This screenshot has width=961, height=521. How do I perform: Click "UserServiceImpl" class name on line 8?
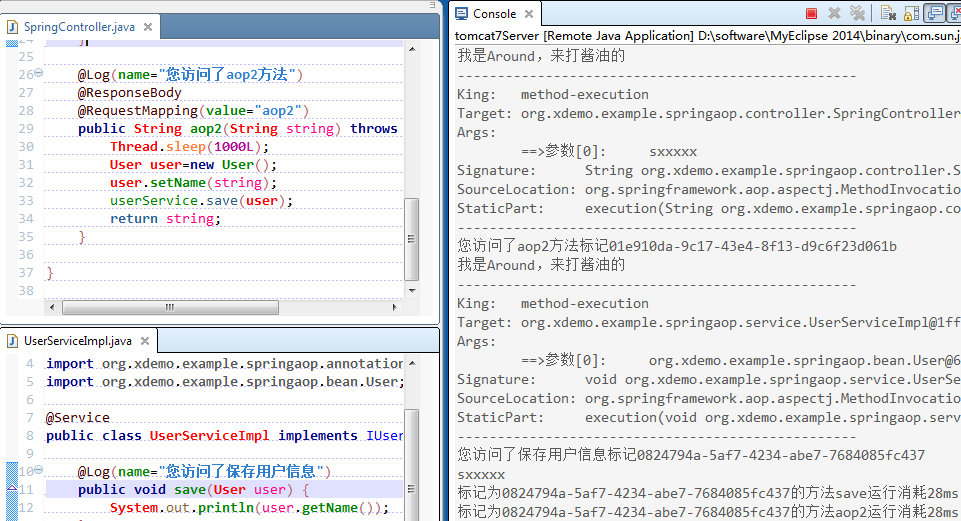click(210, 435)
